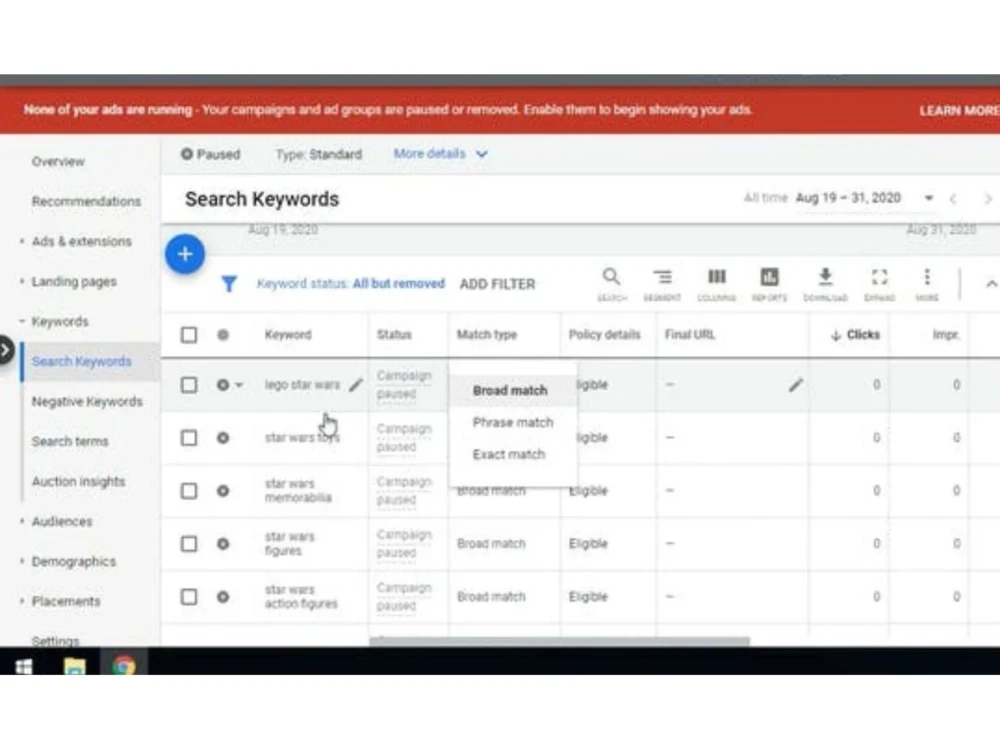Open Recommendations in sidebar
The image size is (1000, 750).
pyautogui.click(x=86, y=202)
